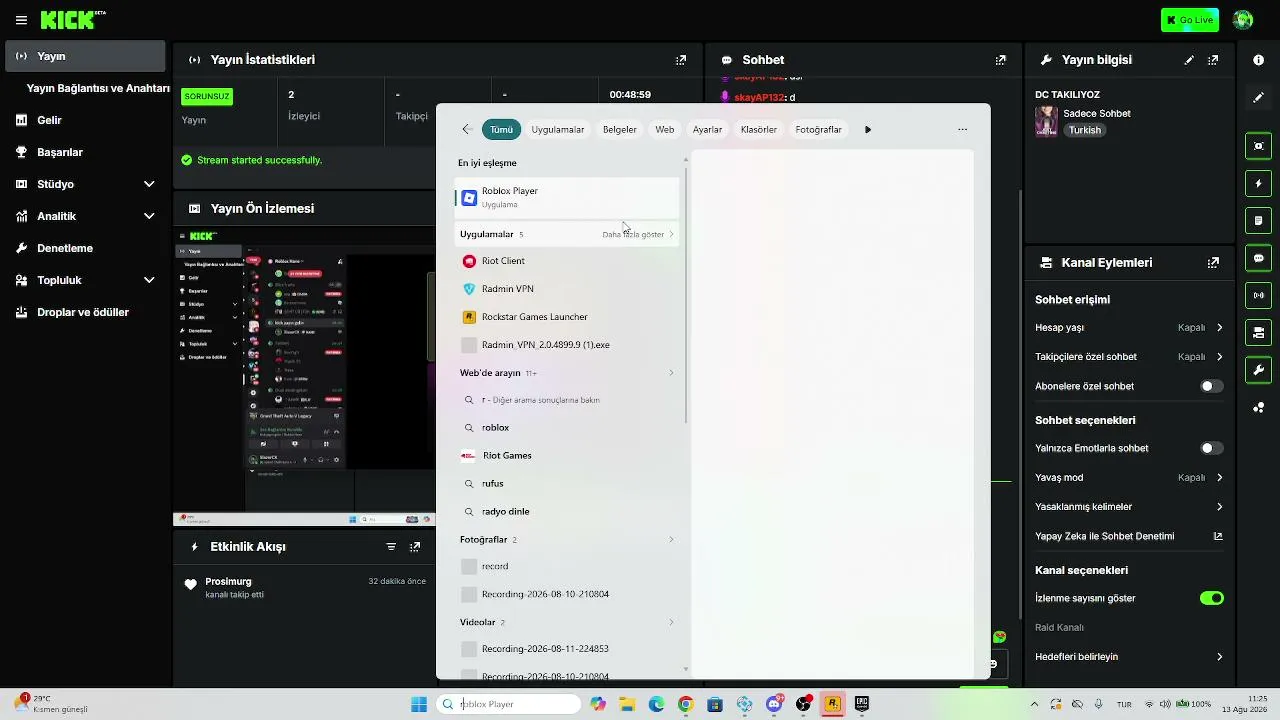Switch to Fotoğraflar search filter tab
This screenshot has width=1280, height=720.
[x=818, y=129]
